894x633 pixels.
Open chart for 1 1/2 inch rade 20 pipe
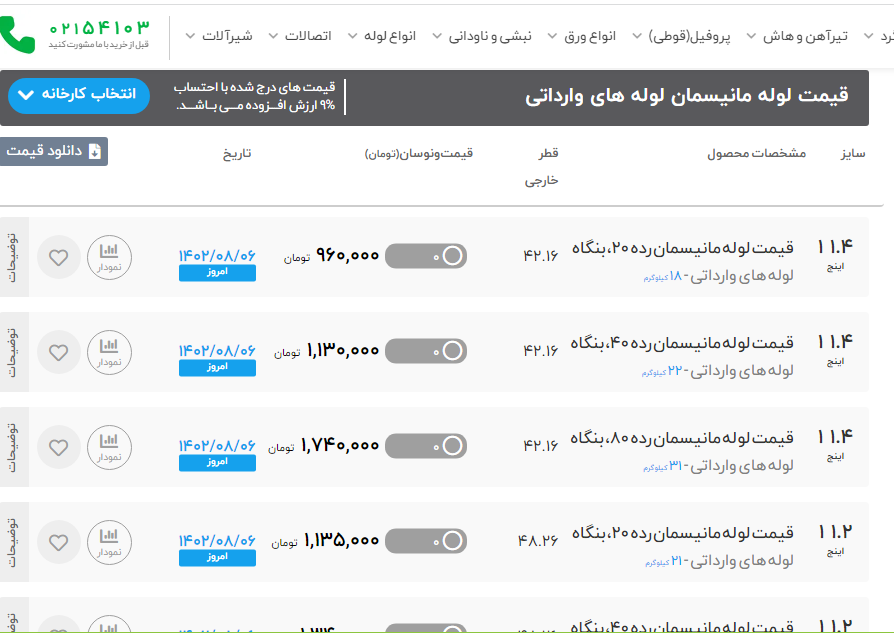(109, 542)
